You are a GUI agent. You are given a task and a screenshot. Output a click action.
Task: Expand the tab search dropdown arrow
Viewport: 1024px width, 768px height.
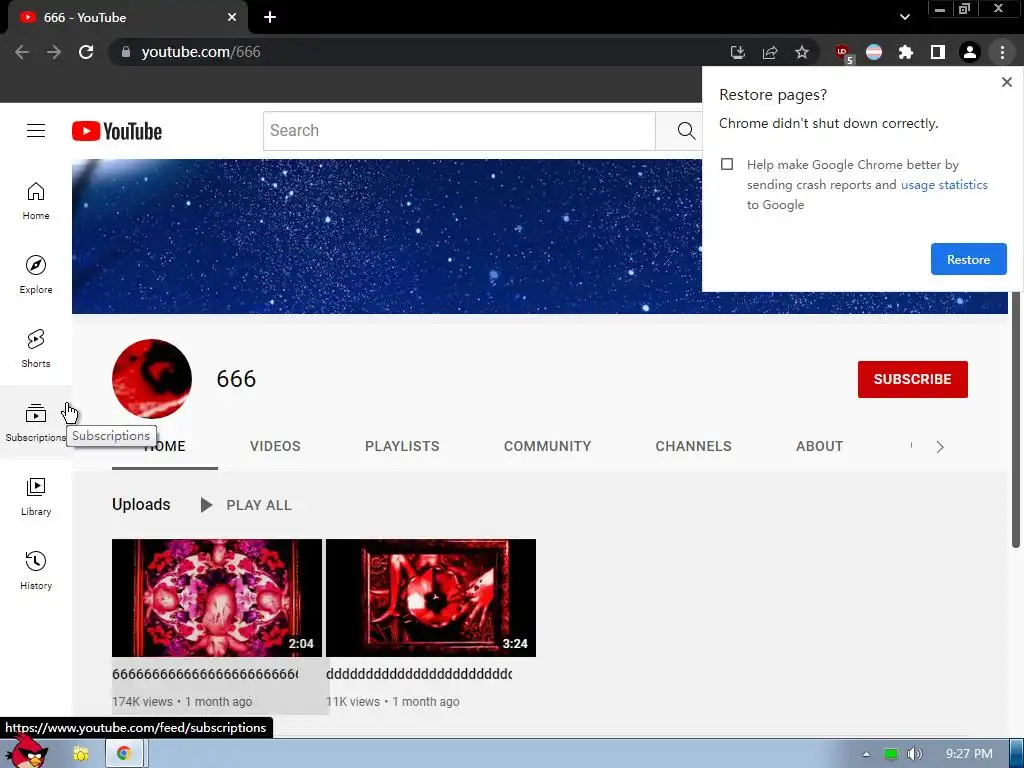tap(904, 17)
